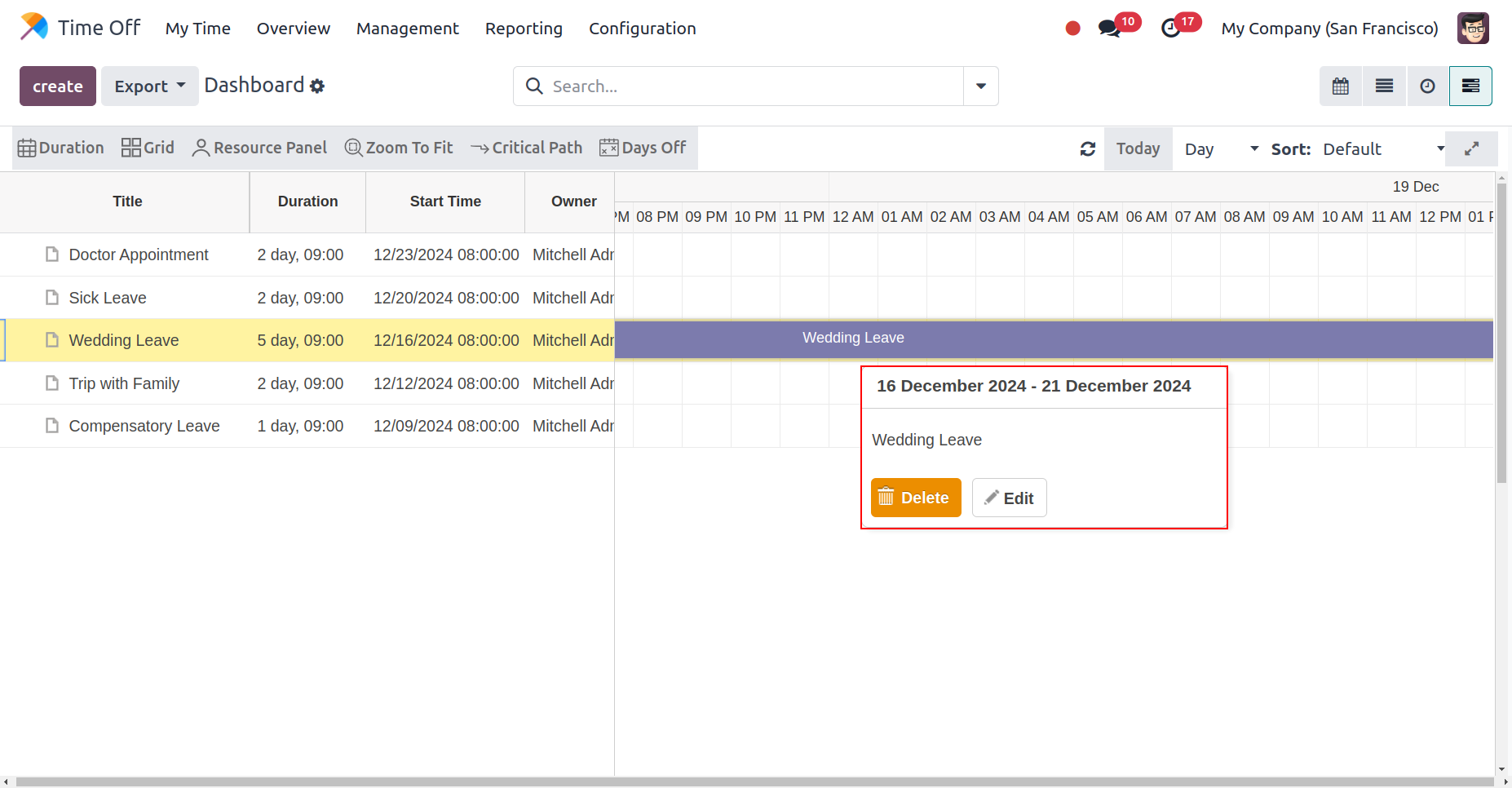Open the Configuration menu
The height and width of the screenshot is (788, 1512).
coord(642,29)
